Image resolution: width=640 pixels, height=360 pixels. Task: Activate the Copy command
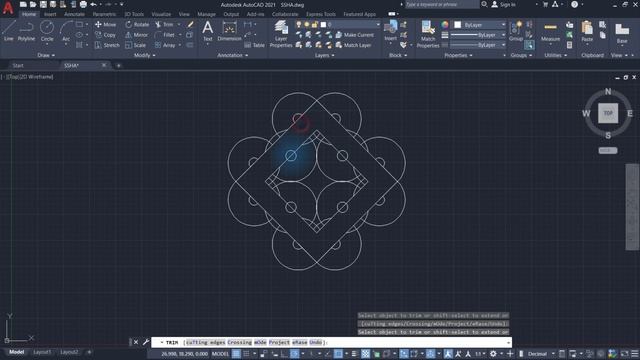click(105, 35)
